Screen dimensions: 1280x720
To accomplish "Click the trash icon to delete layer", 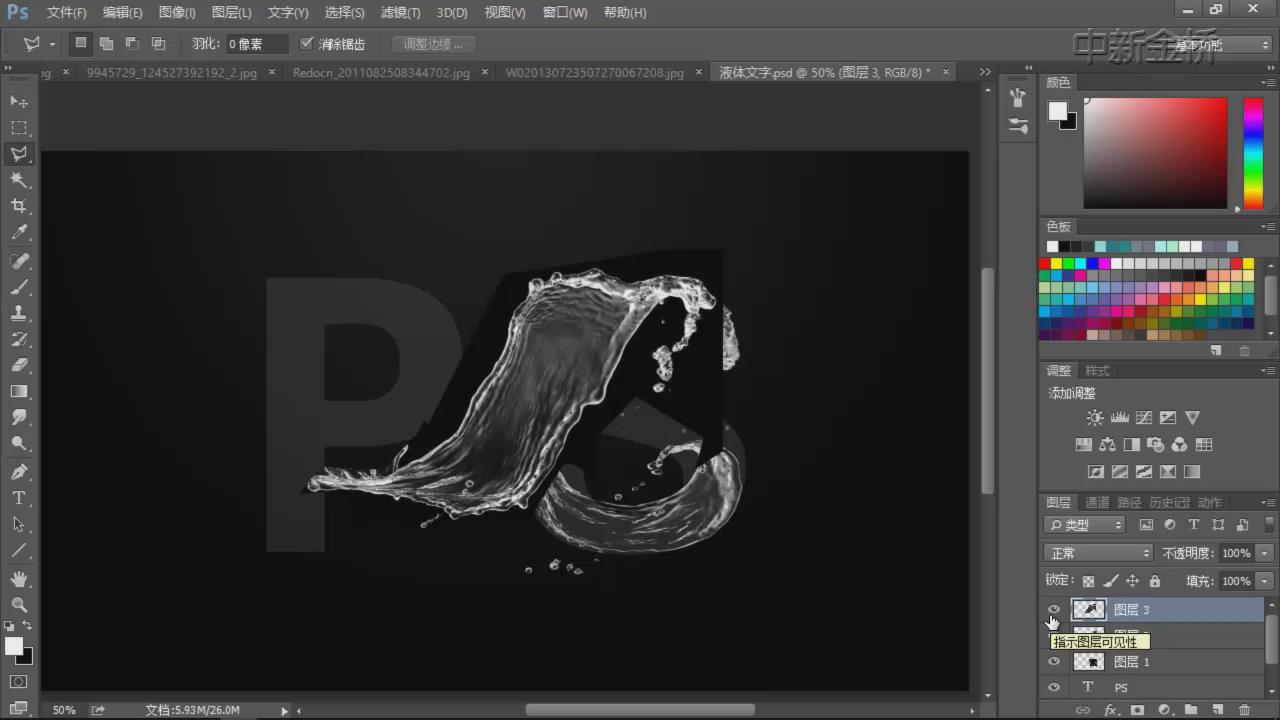I will [1245, 710].
